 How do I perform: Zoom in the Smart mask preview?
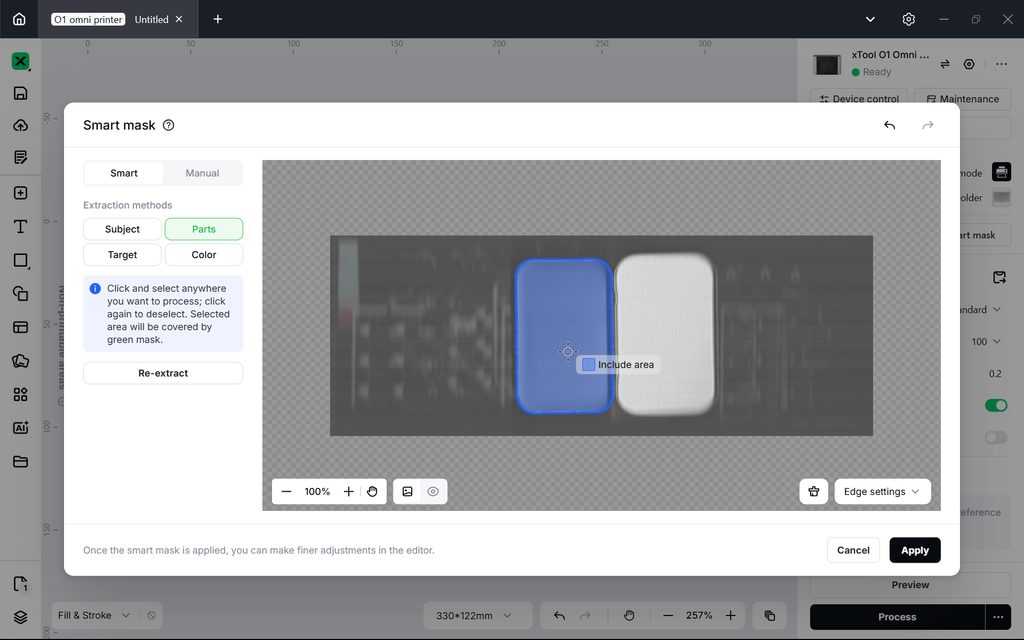pos(349,492)
